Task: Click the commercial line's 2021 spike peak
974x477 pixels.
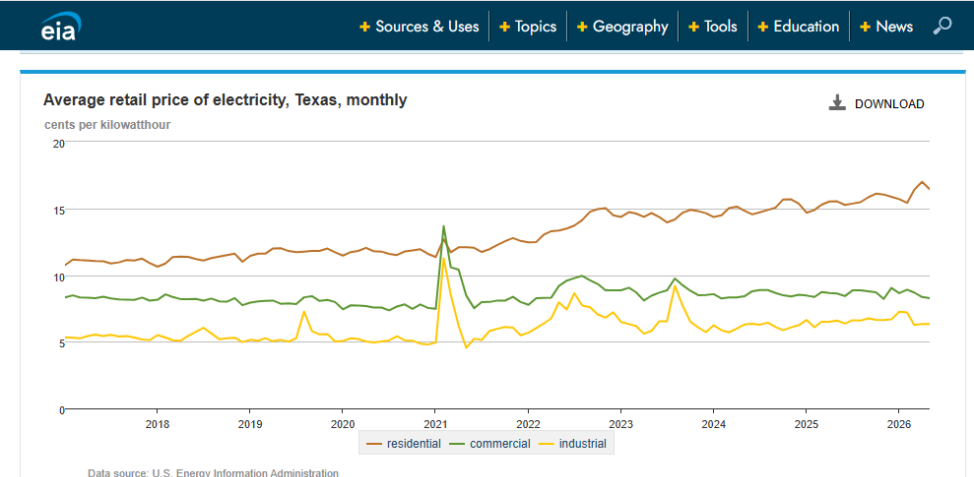Action: coord(443,226)
